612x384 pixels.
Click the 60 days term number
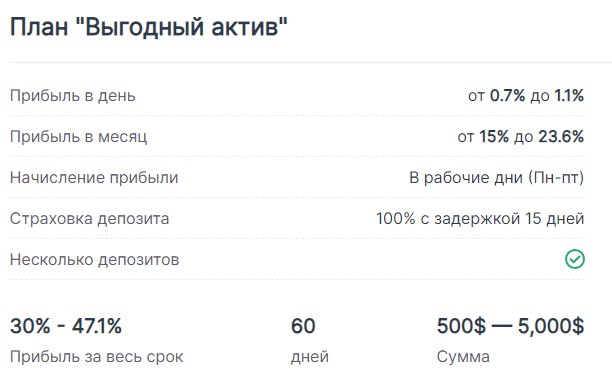pyautogui.click(x=303, y=326)
